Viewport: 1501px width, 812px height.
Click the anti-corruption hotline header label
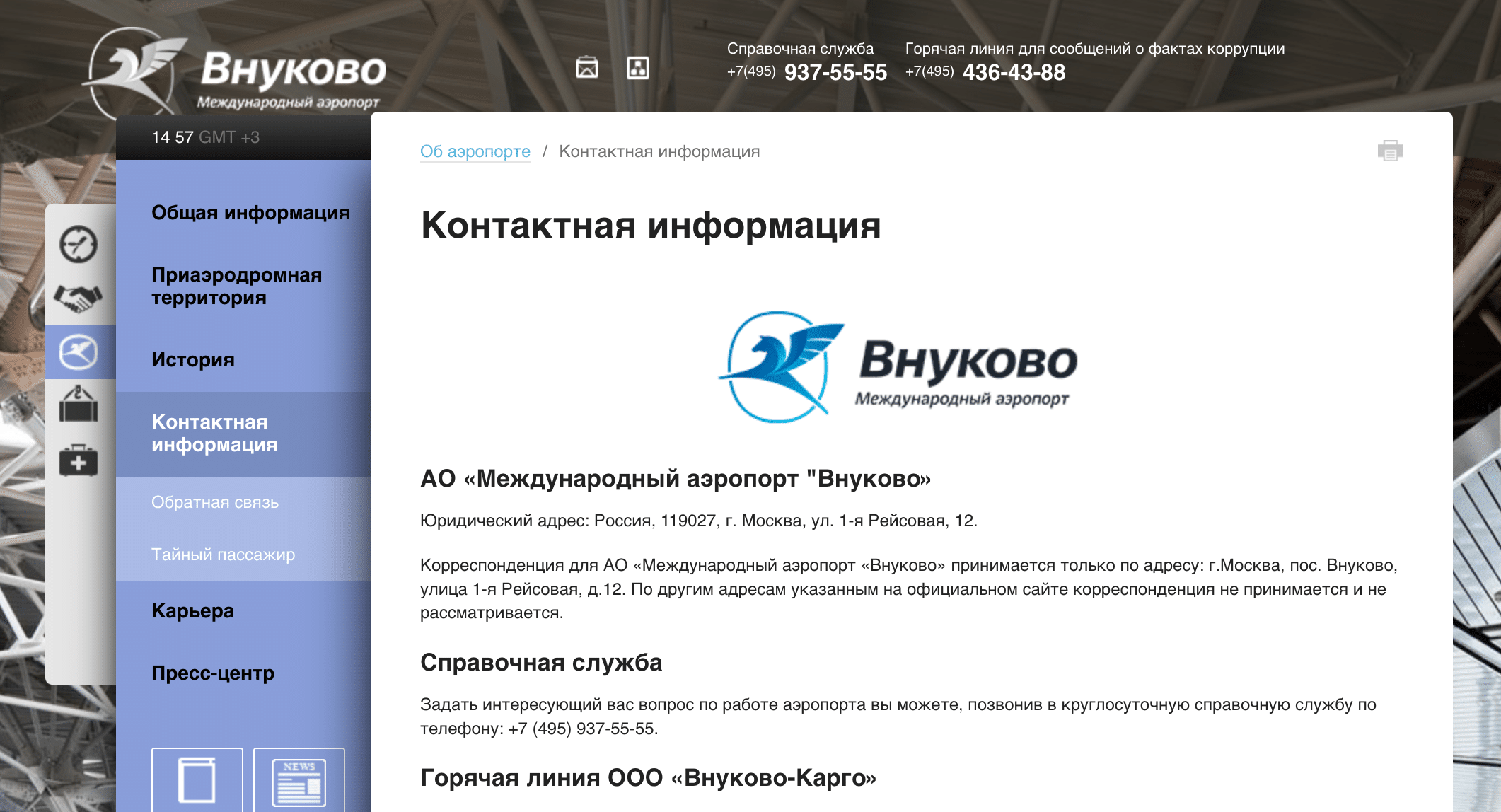tap(1095, 49)
